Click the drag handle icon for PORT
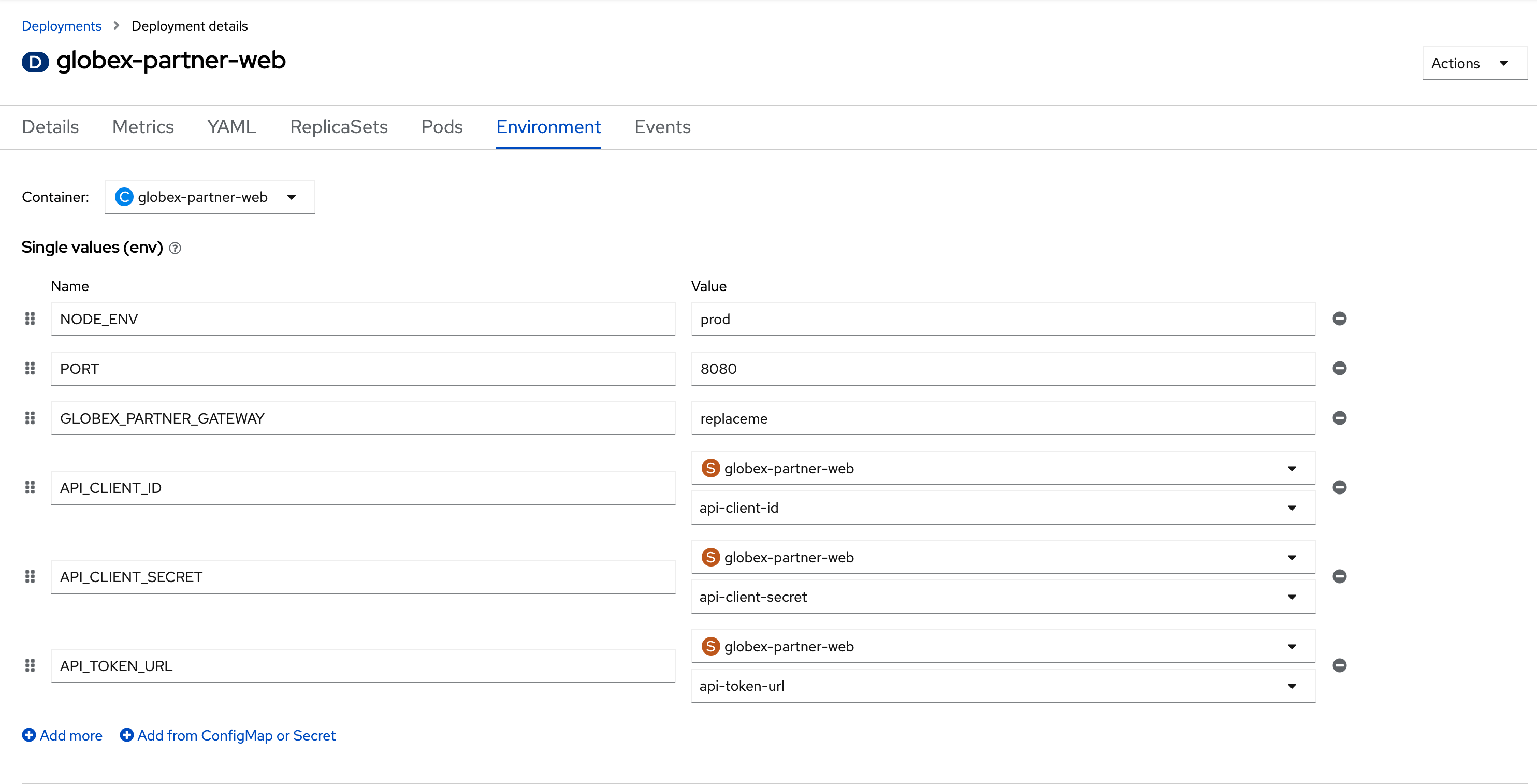This screenshot has height=784, width=1537. [30, 368]
